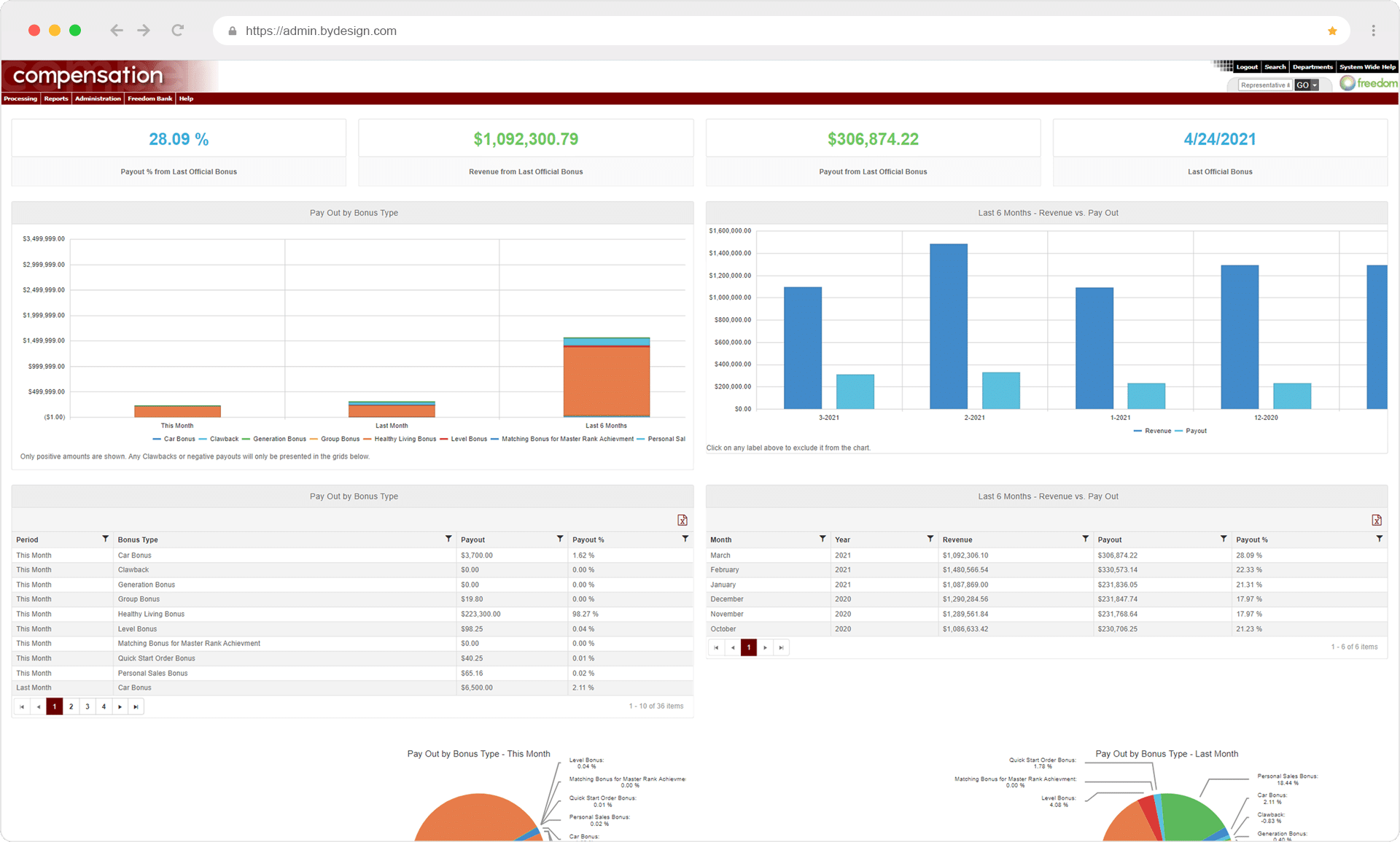Open Administration menu
This screenshot has height=842, width=1400.
(98, 98)
